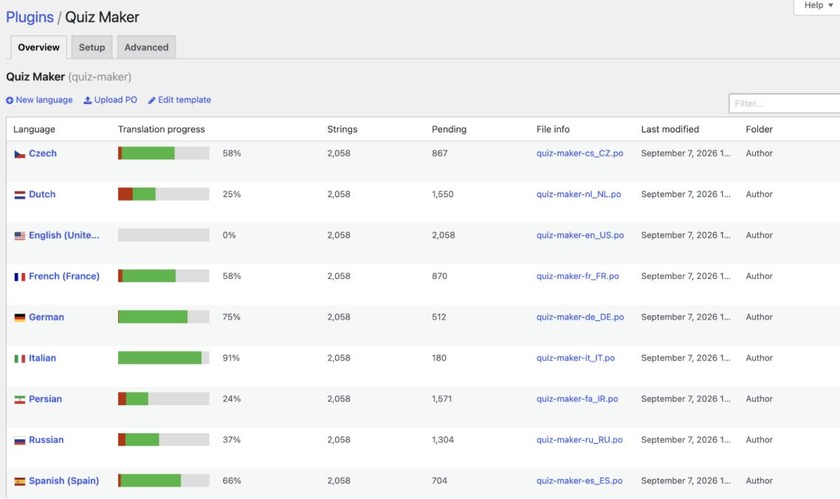Image resolution: width=840 pixels, height=499 pixels.
Task: Open file quiz-maker-en_US.po
Action: tap(580, 235)
